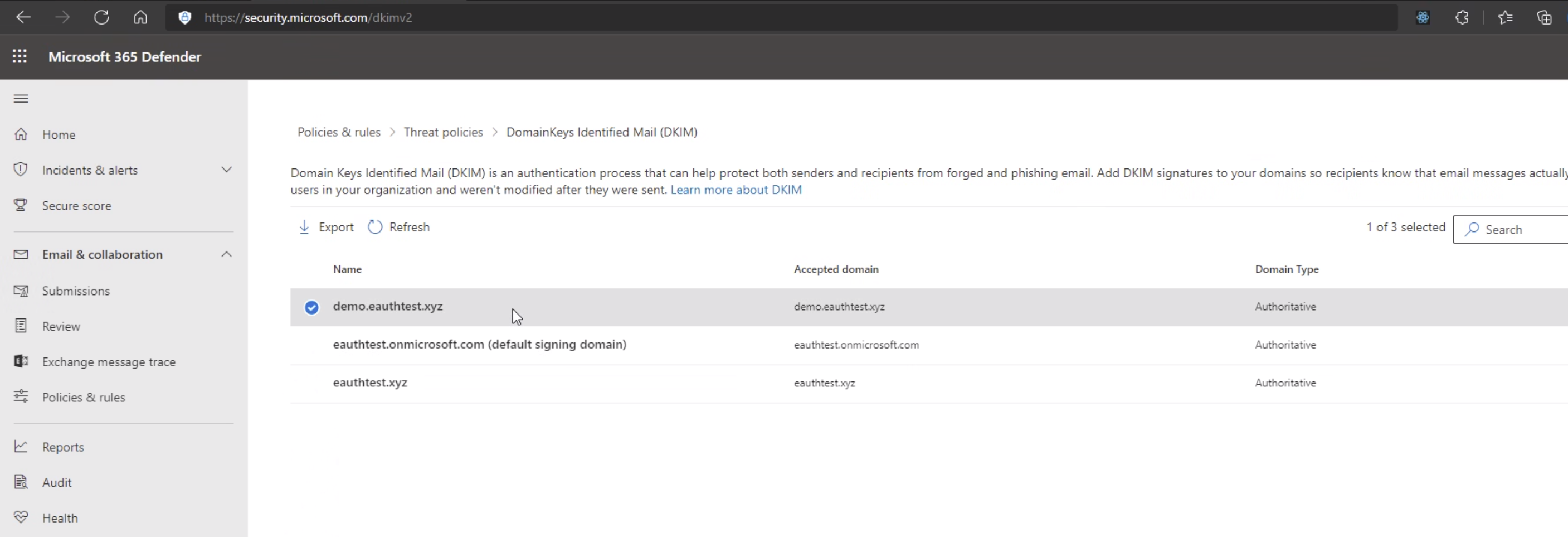The width and height of the screenshot is (1568, 537).
Task: Click the Health heart icon
Action: click(21, 517)
